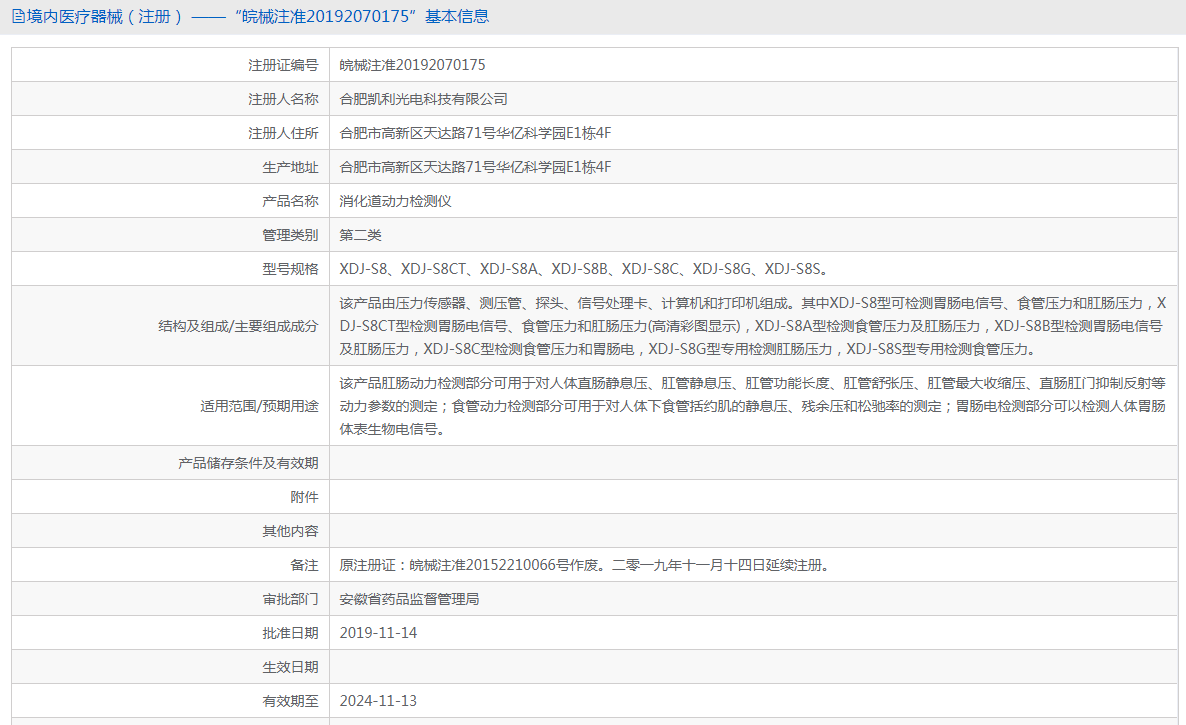This screenshot has height=725, width=1186.
Task: Click the product name 消化道动力检测仪
Action: [x=394, y=200]
